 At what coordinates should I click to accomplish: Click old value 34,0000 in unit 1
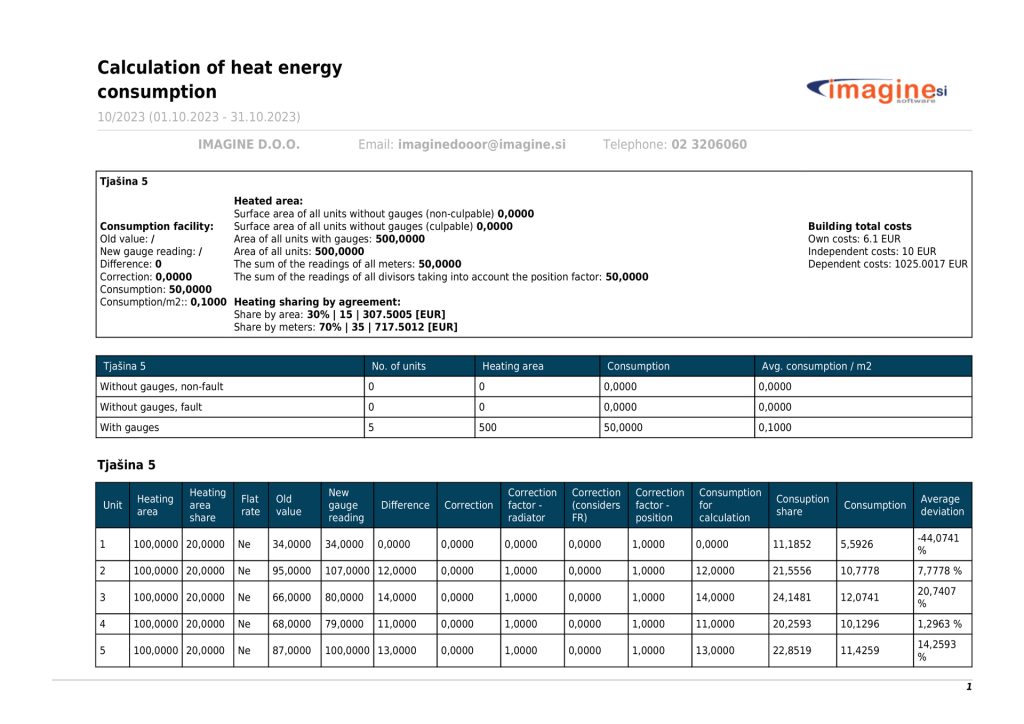pos(291,544)
